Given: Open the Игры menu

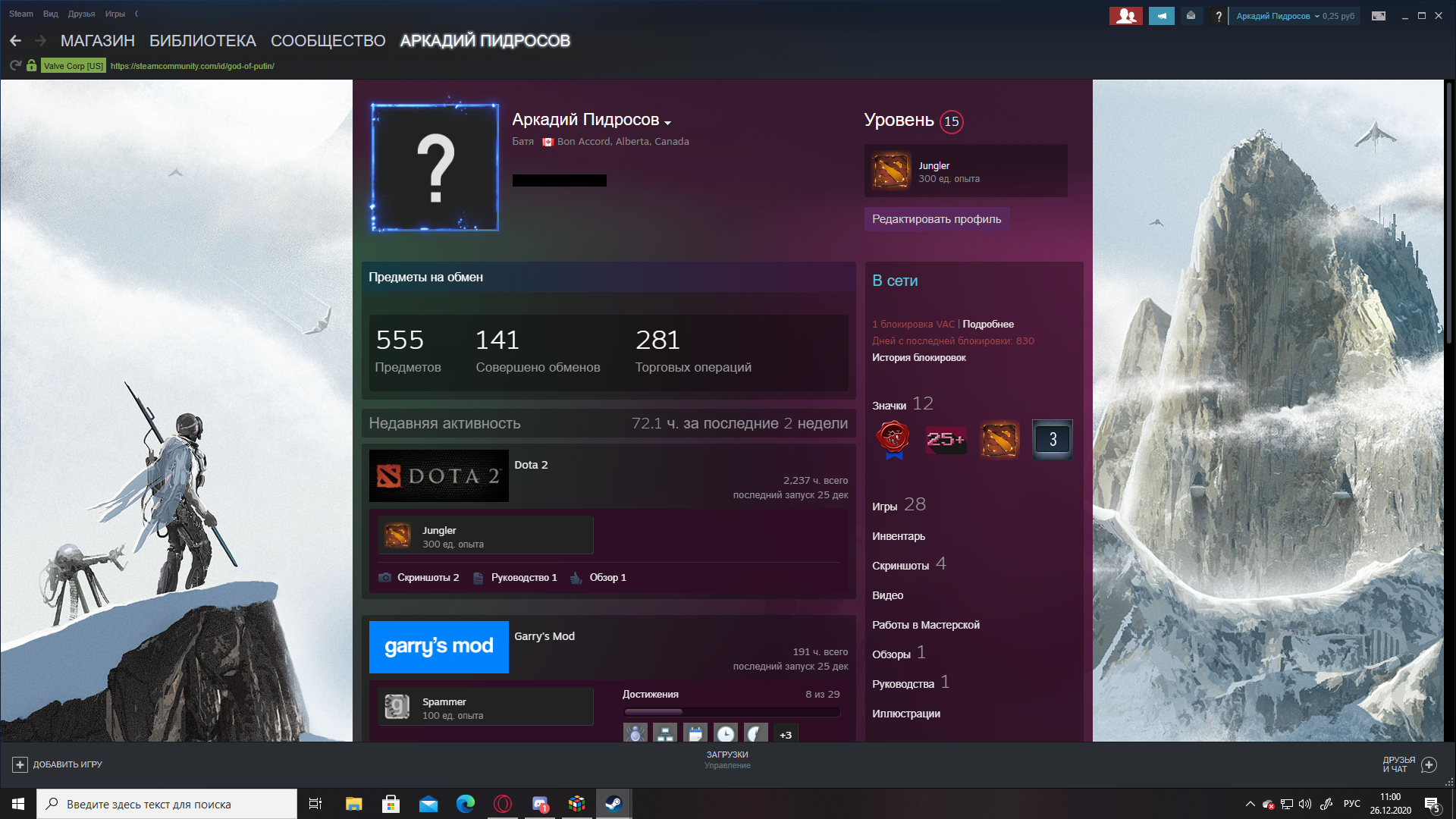Looking at the screenshot, I should point(115,14).
